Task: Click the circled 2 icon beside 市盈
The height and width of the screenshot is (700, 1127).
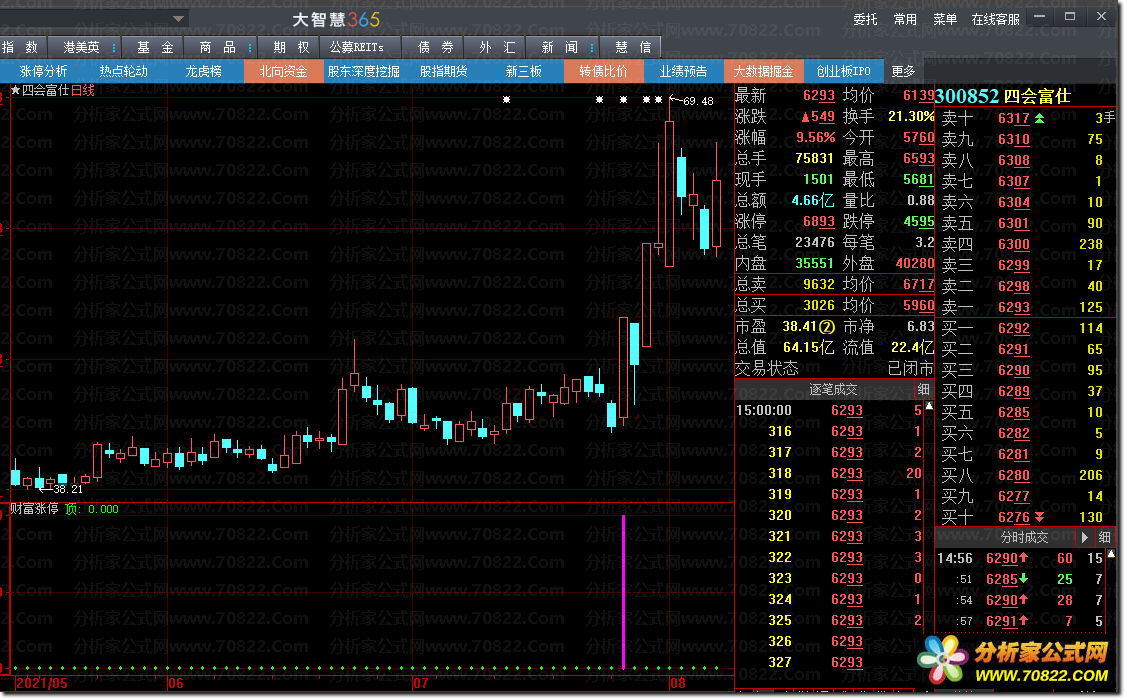Action: [x=827, y=327]
